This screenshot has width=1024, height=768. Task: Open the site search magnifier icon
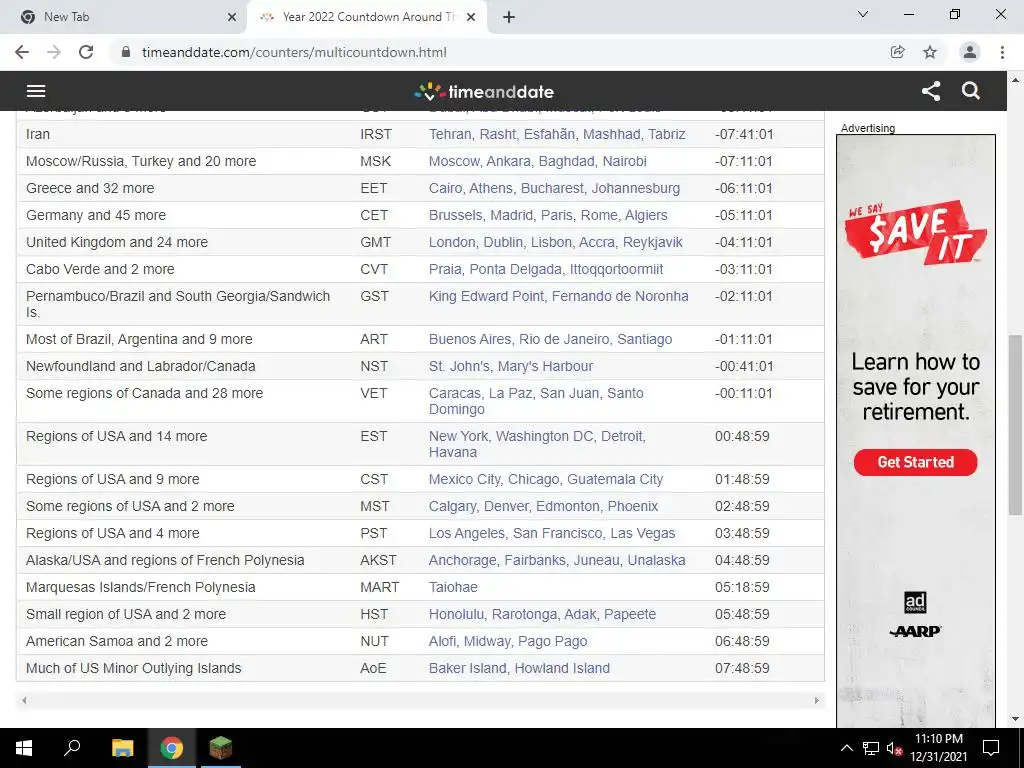[x=971, y=91]
